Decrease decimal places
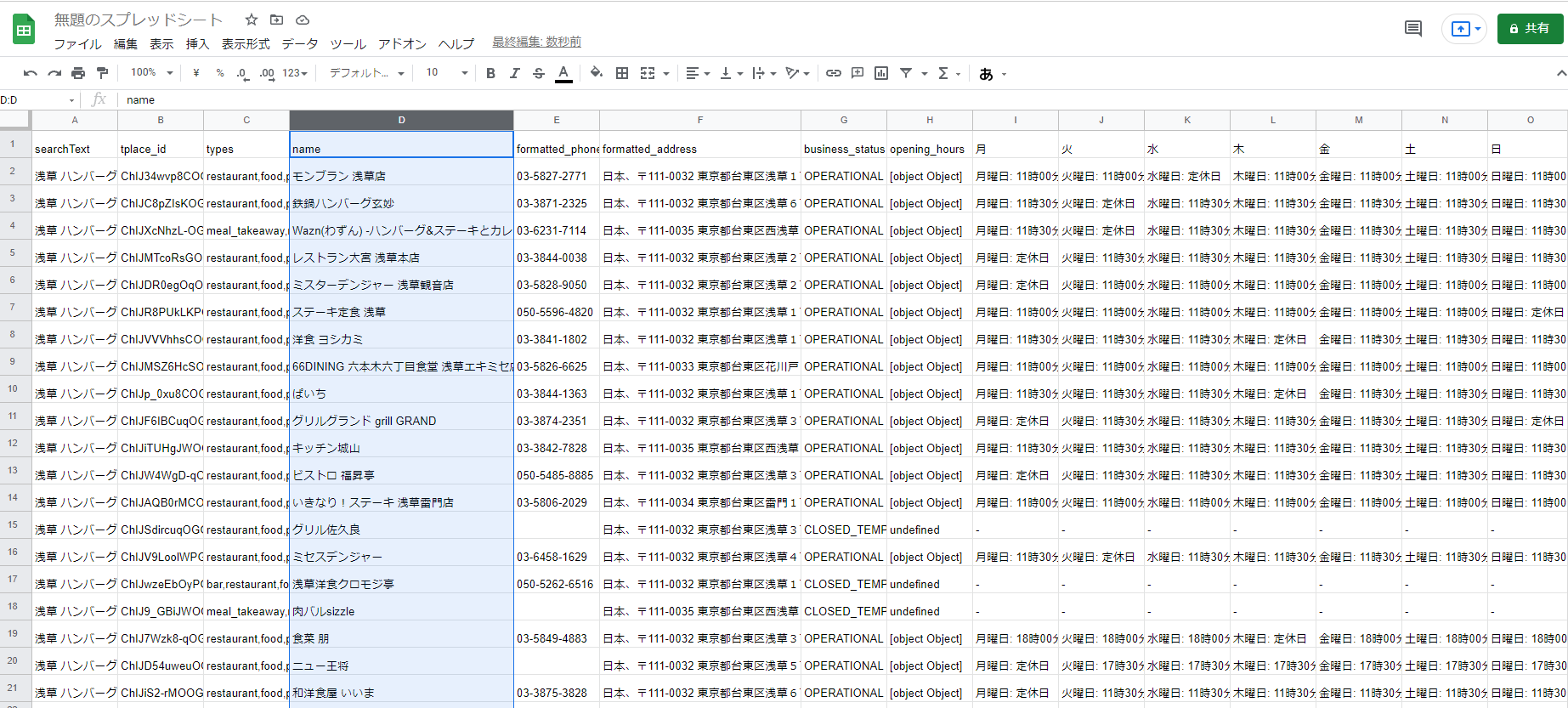The width and height of the screenshot is (1568, 708). tap(242, 73)
